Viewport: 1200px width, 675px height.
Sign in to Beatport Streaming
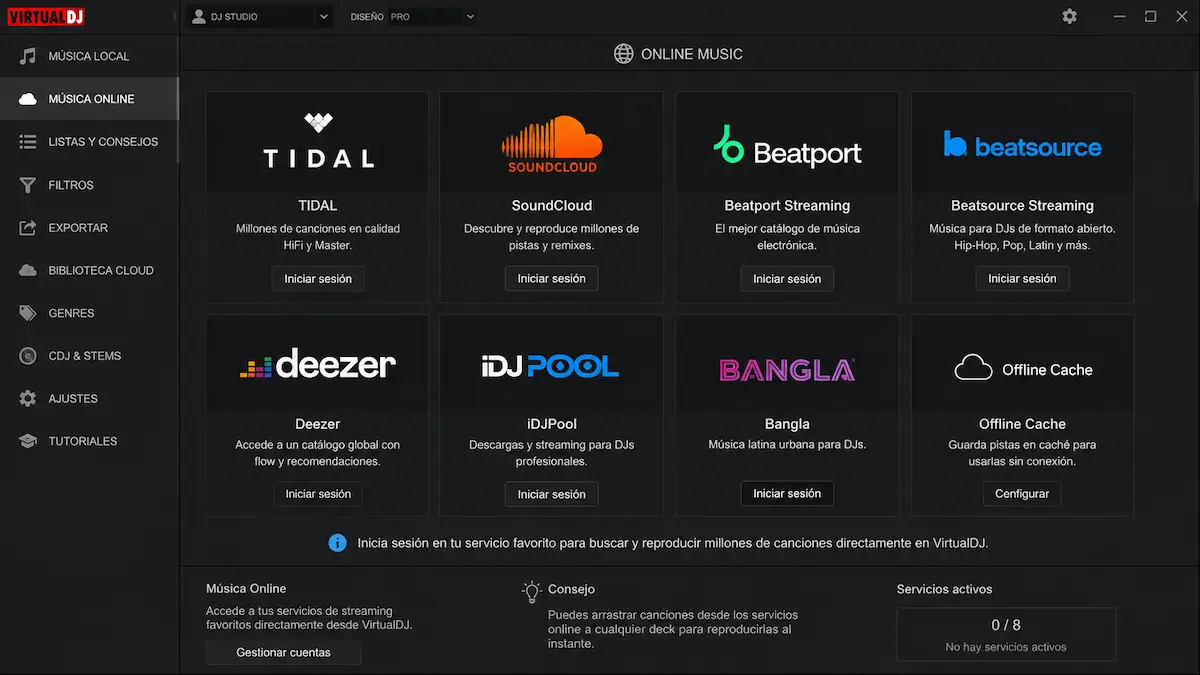pyautogui.click(x=787, y=278)
